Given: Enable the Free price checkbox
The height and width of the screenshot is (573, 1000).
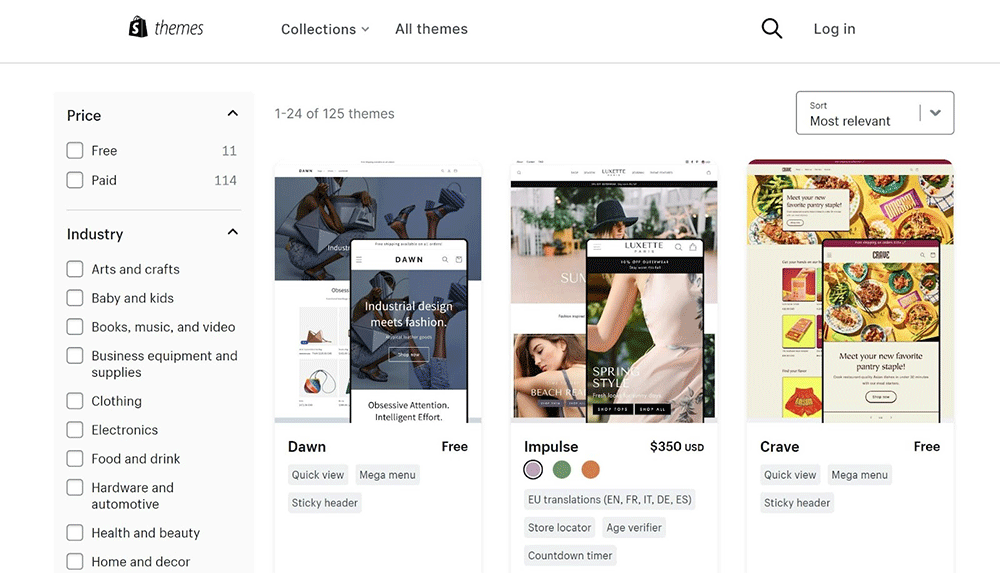Looking at the screenshot, I should pyautogui.click(x=75, y=151).
